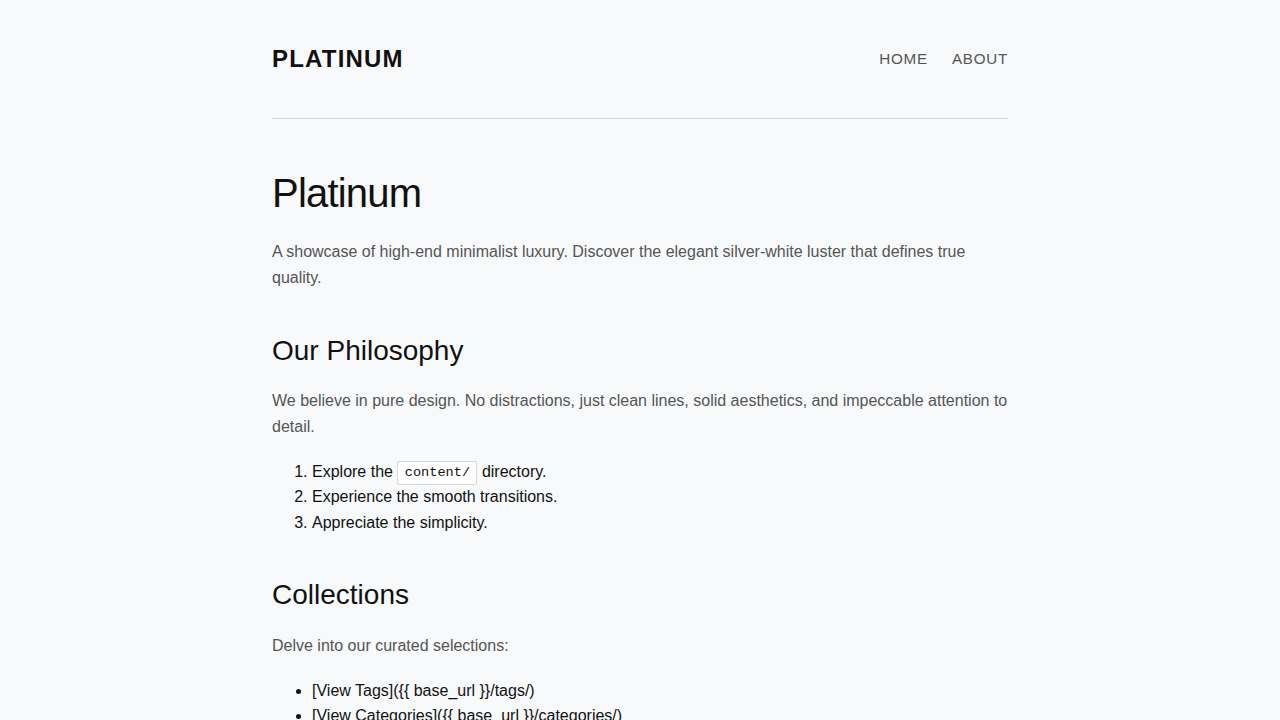Open the HOME navigation link
Viewport: 1280px width, 720px height.
click(x=903, y=59)
